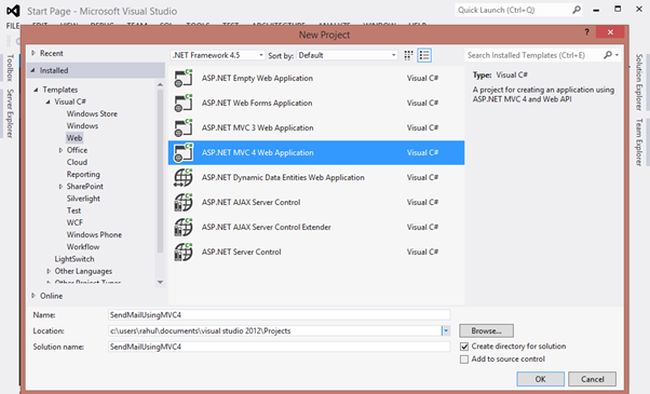Open Team Explorer side tab

pos(639,142)
